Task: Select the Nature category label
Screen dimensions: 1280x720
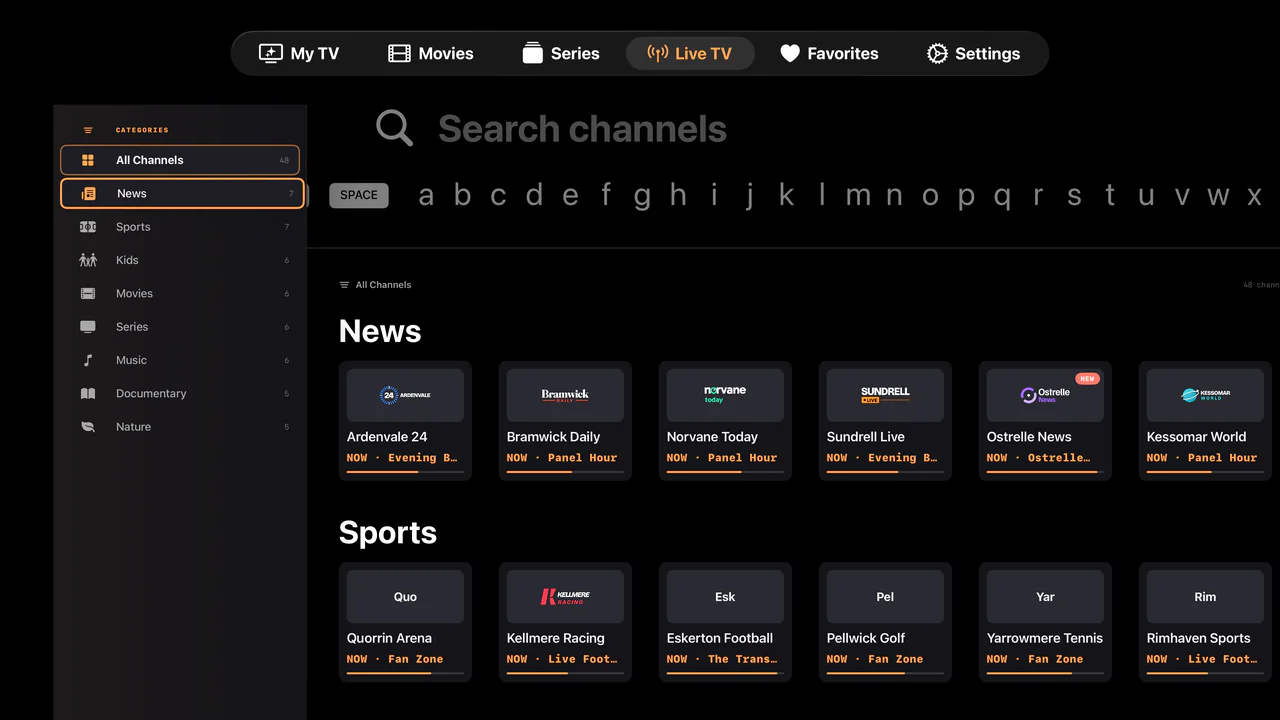Action: (x=133, y=427)
